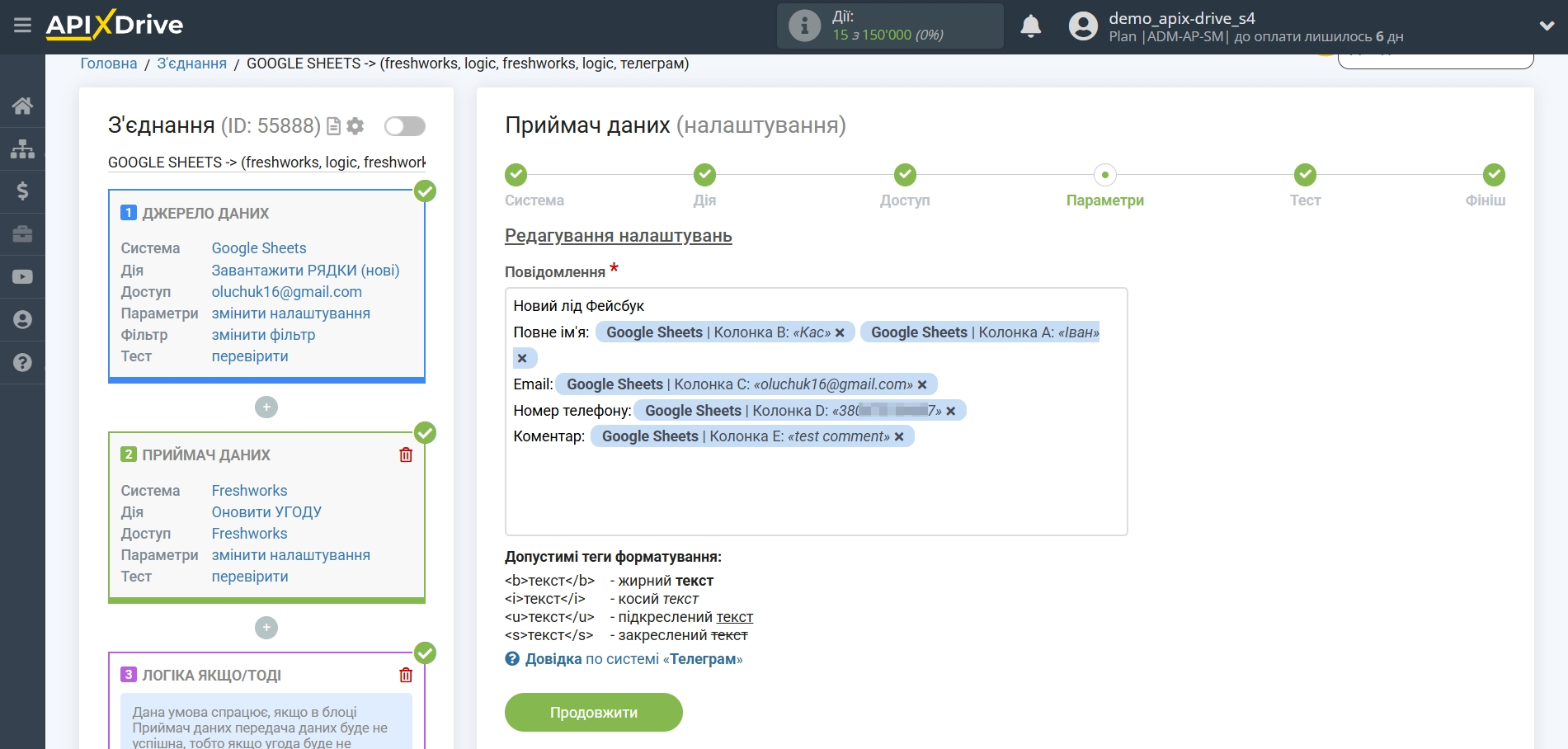This screenshot has height=749, width=1568.
Task: Expand the user account dropdown chevron
Action: click(x=1547, y=26)
